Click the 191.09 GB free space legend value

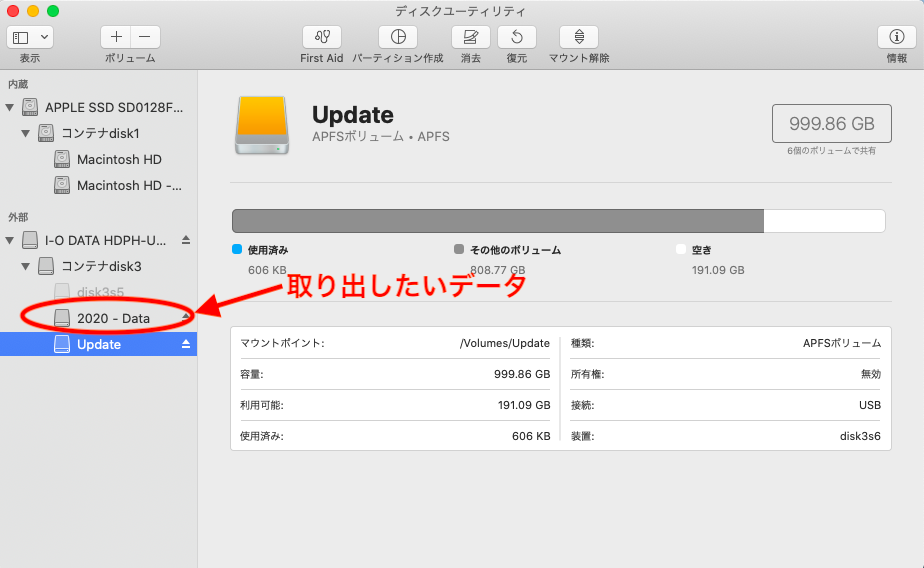(718, 270)
